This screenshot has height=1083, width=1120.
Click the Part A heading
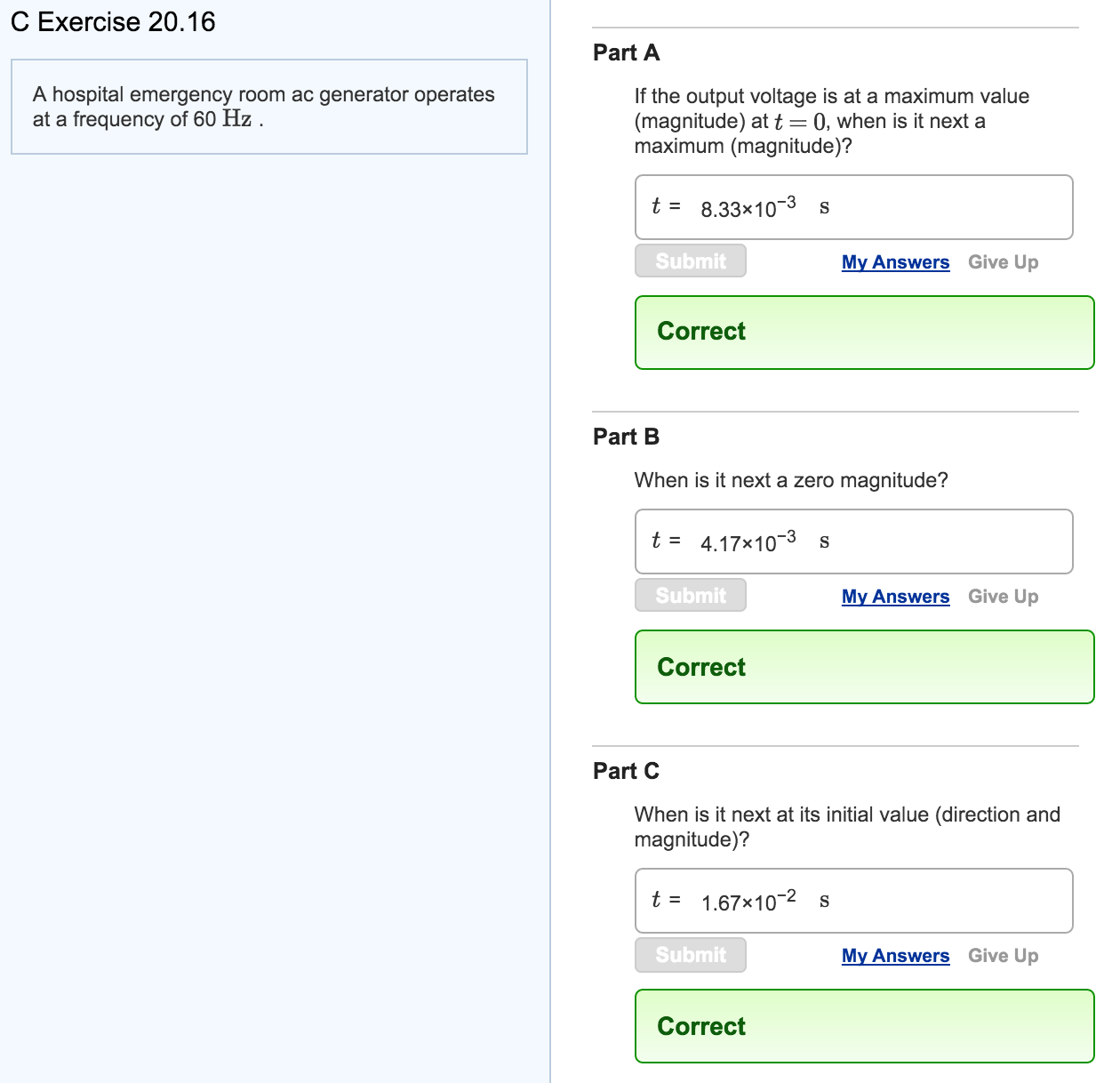[627, 53]
